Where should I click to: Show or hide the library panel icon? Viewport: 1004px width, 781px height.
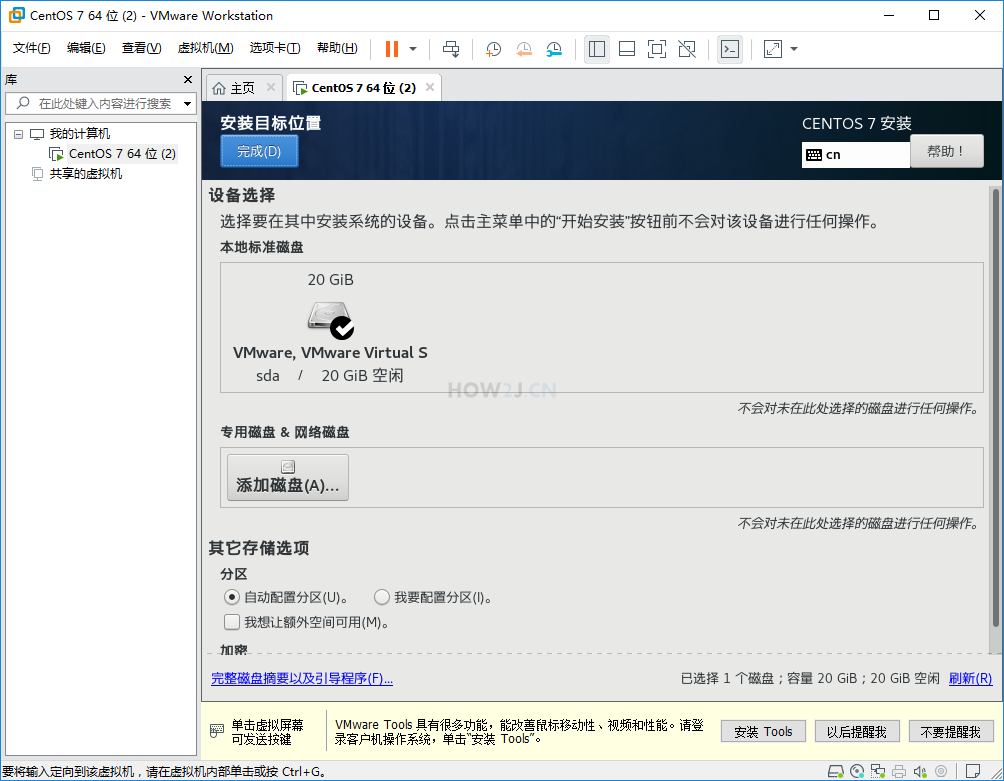[597, 48]
